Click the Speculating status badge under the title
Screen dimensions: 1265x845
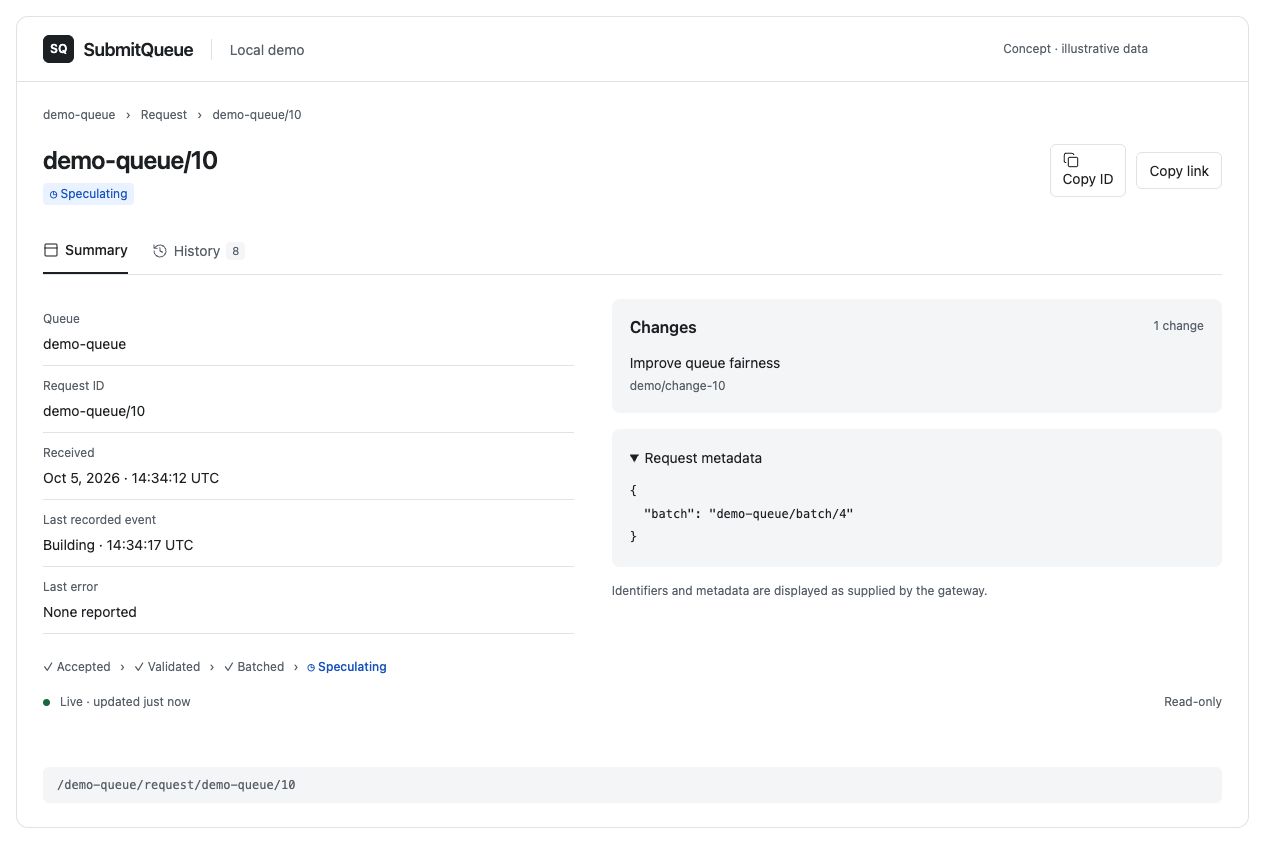tap(89, 194)
